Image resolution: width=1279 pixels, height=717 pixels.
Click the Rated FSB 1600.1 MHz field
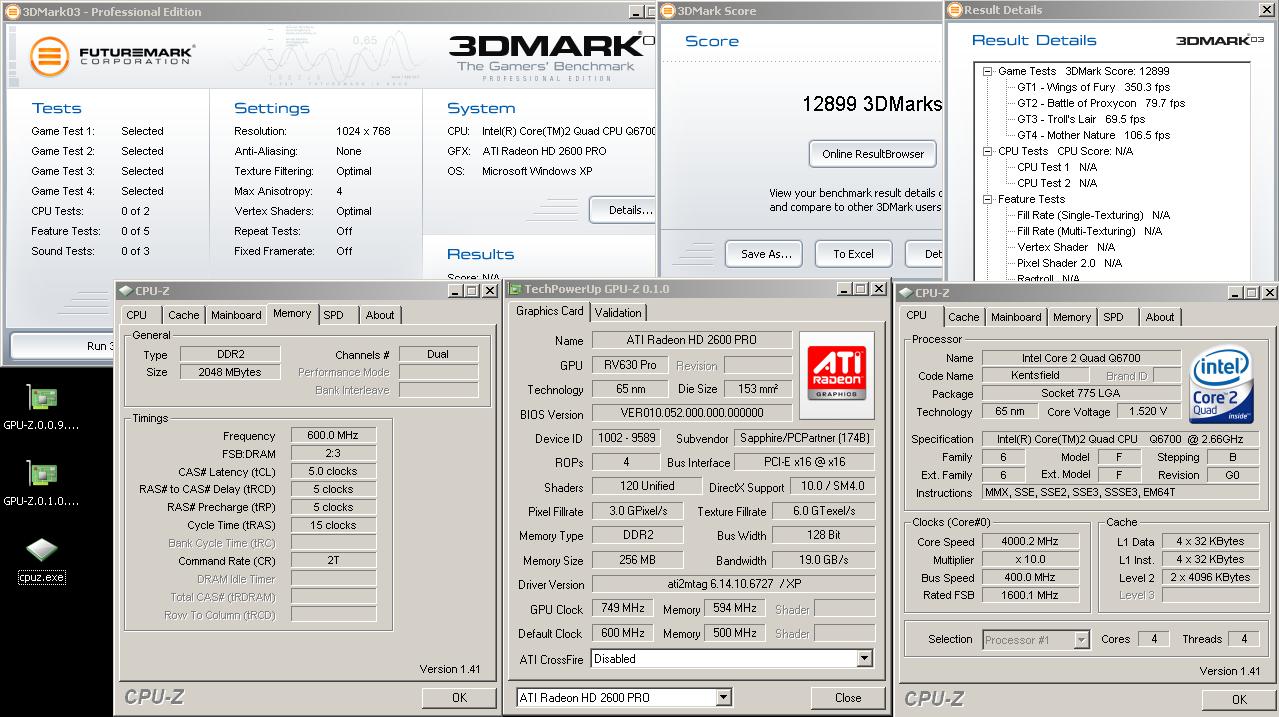point(1029,595)
